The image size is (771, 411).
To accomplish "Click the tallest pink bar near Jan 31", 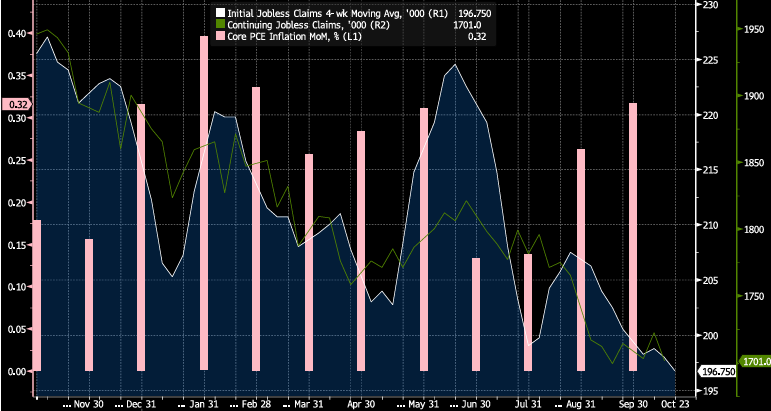I will (x=204, y=203).
